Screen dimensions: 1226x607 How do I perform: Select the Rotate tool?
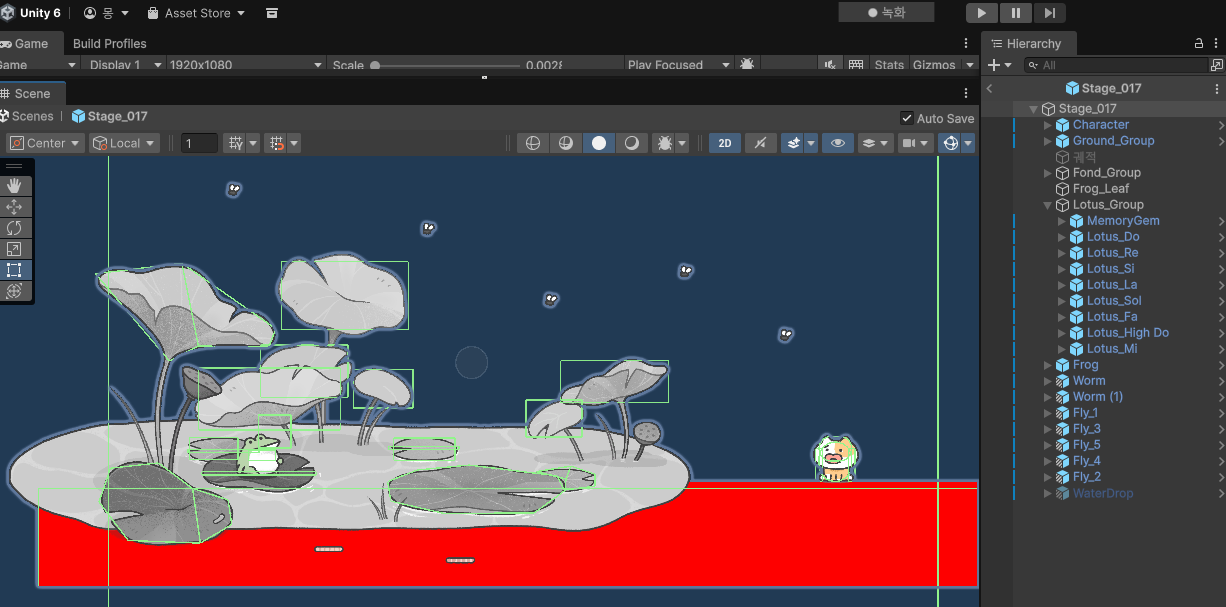14,228
